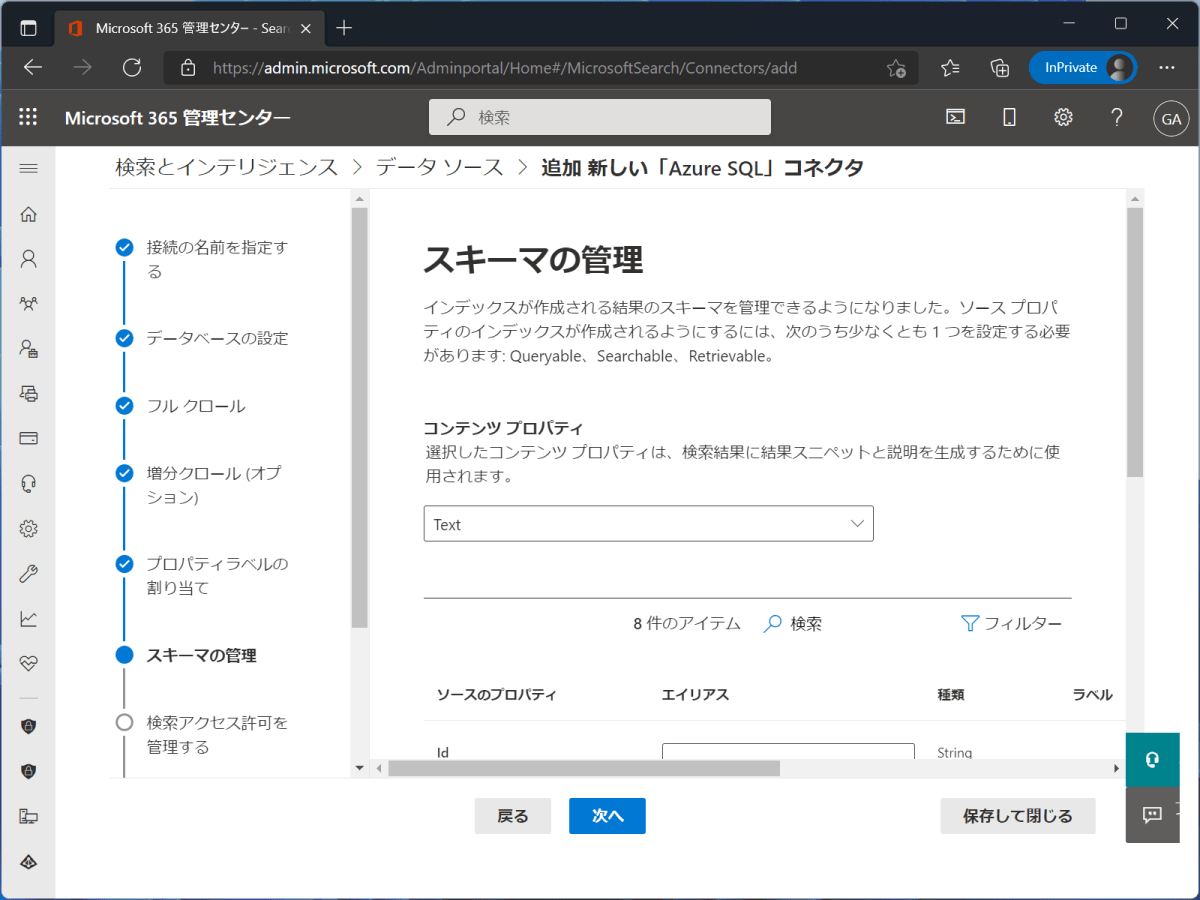Click the Microsoft 365 管理センター title
The image size is (1200, 900).
coord(178,118)
